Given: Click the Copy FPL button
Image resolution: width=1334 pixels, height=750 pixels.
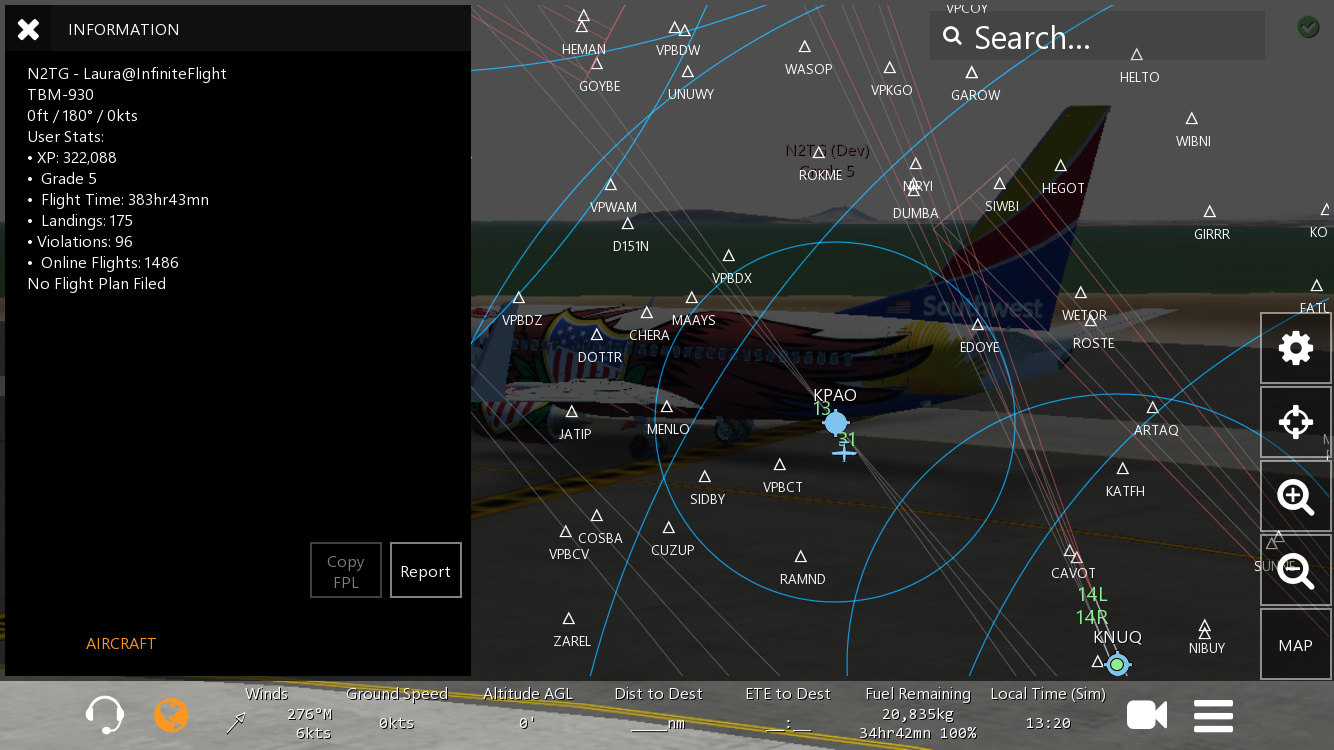Looking at the screenshot, I should (x=346, y=571).
